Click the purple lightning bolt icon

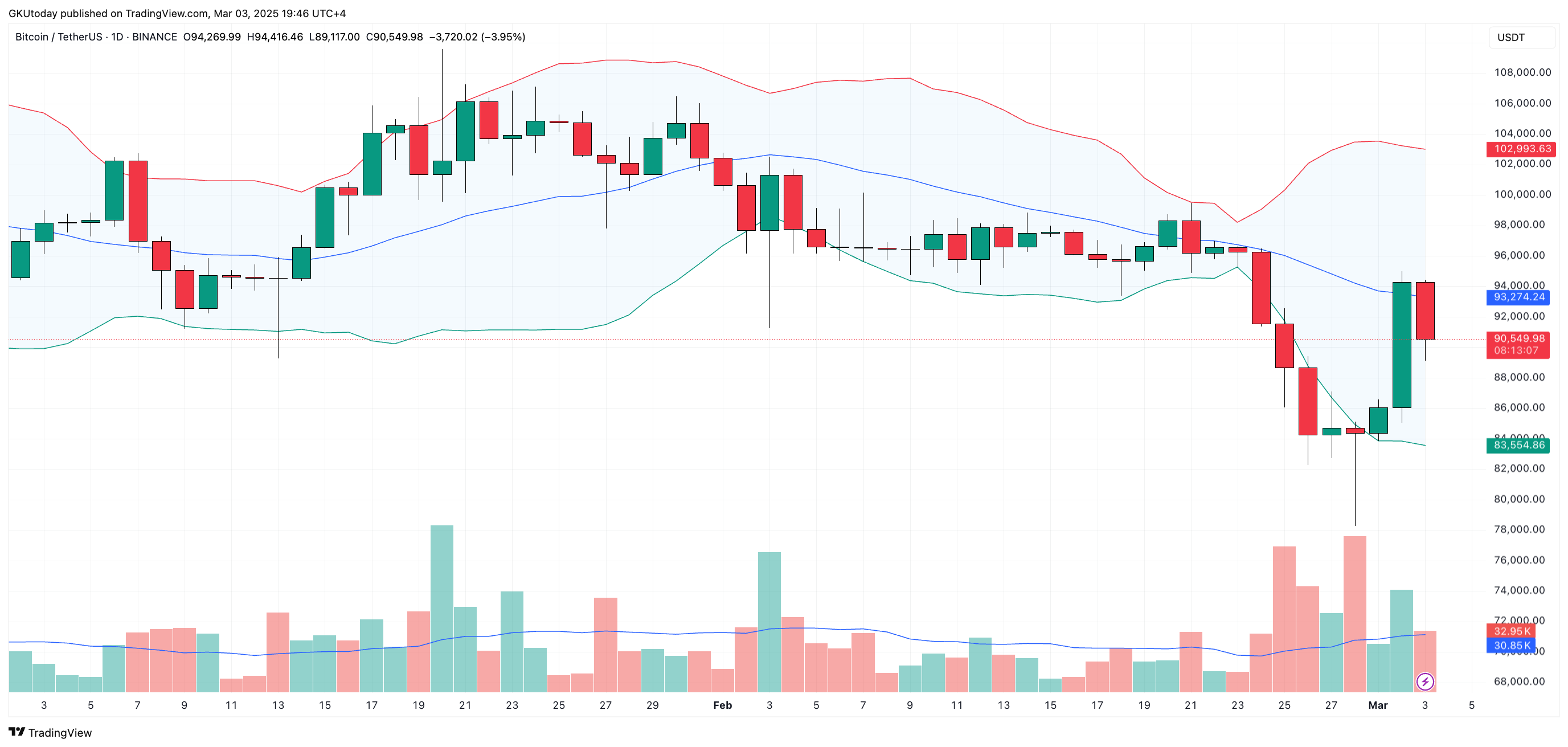(x=1424, y=681)
